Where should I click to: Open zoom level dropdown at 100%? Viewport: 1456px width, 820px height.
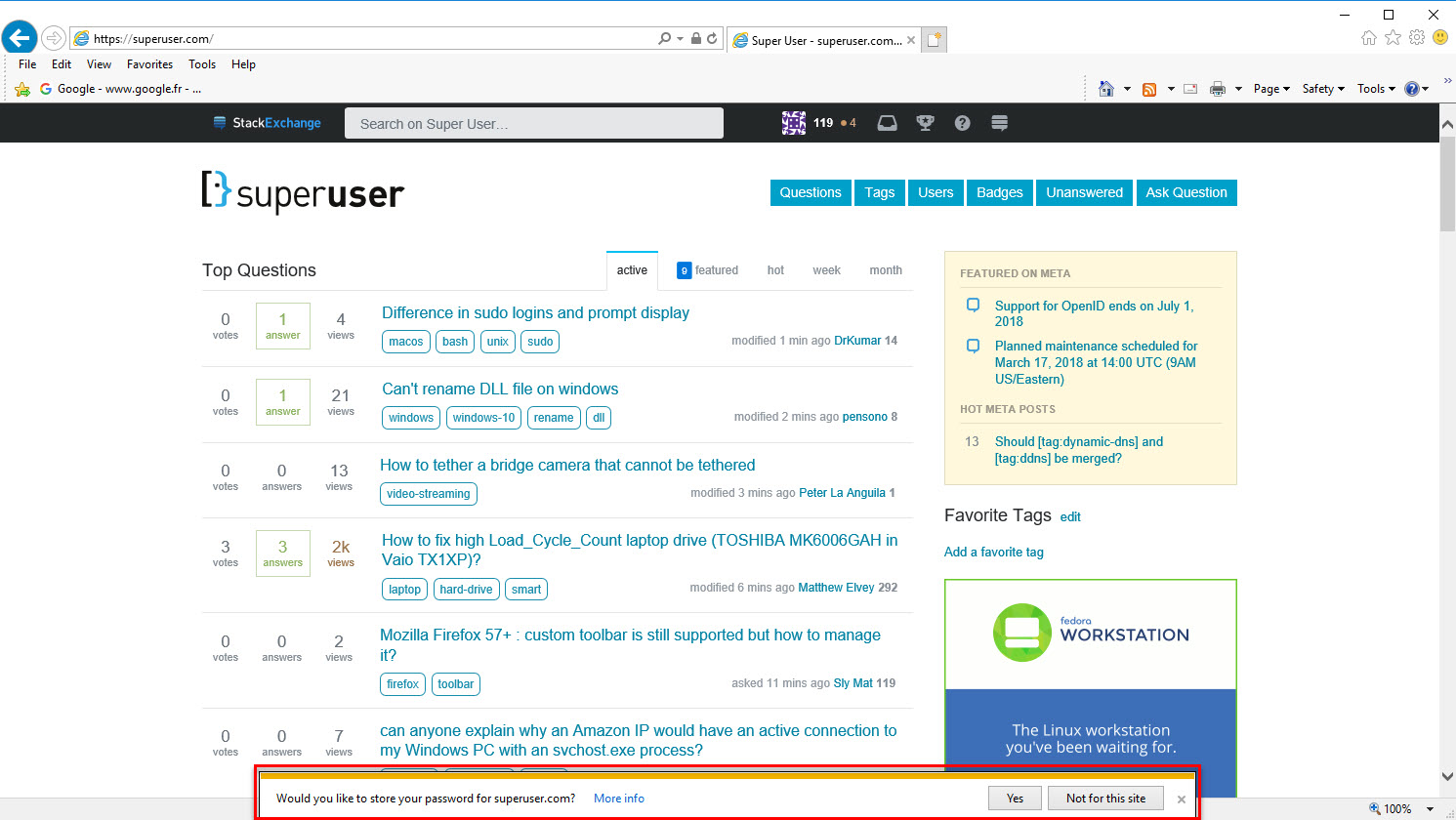coord(1431,809)
